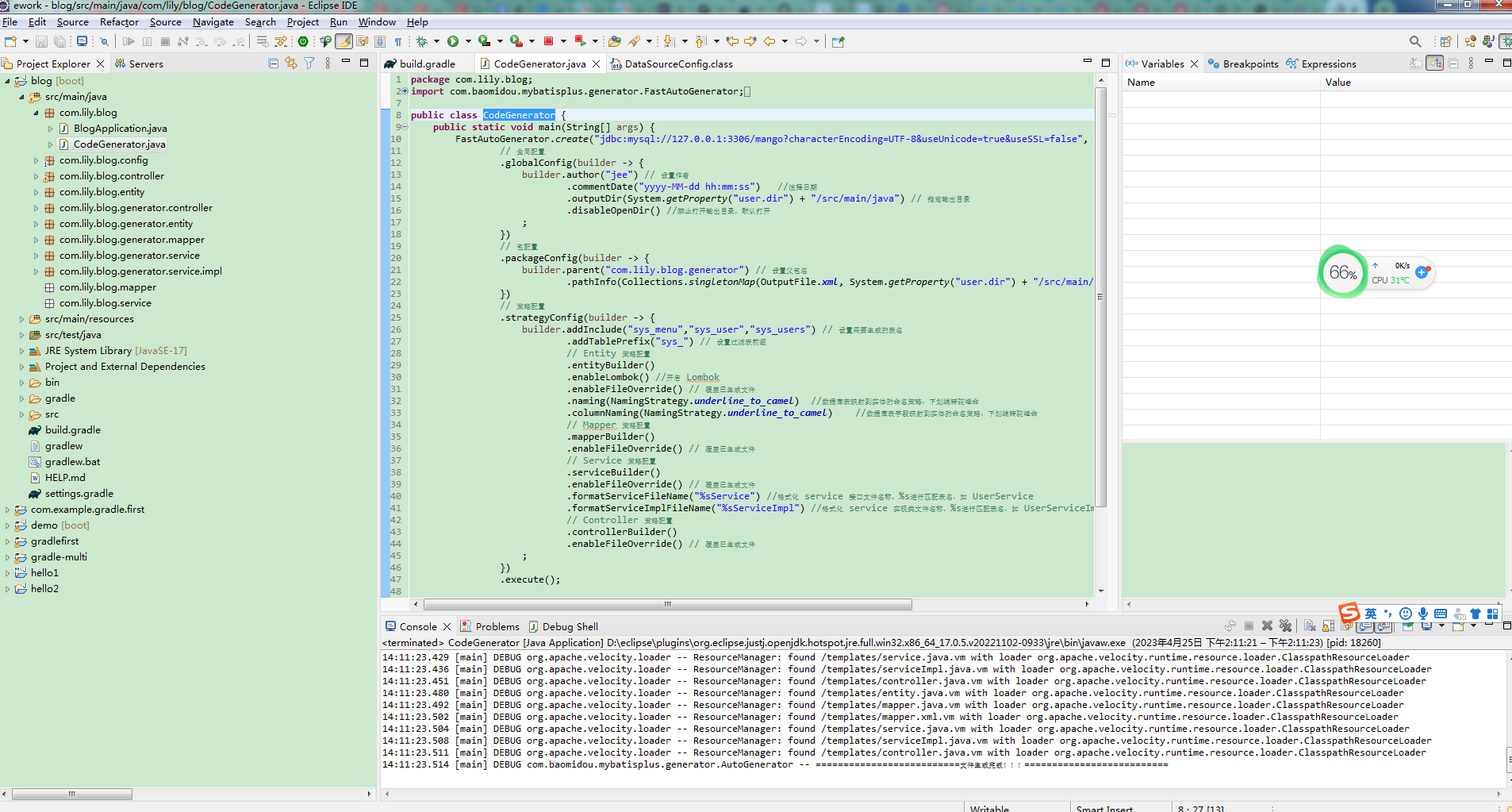This screenshot has width=1512, height=812.
Task: Collapse the src/main/java folder node
Action: tap(22, 97)
